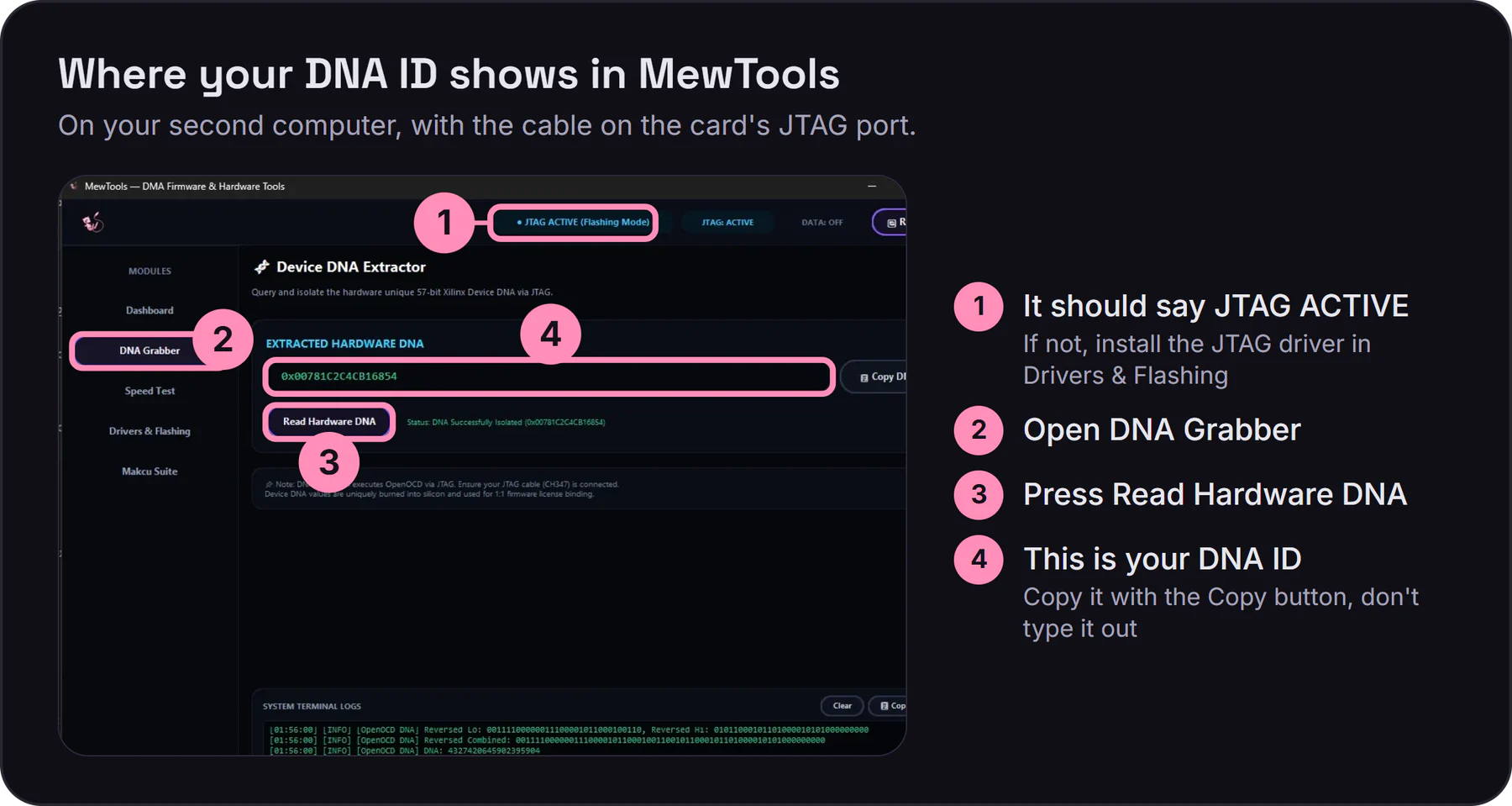Click the text 'It should say JTAG ACTIVE'
Image resolution: width=1512 pixels, height=806 pixels.
coord(1215,306)
